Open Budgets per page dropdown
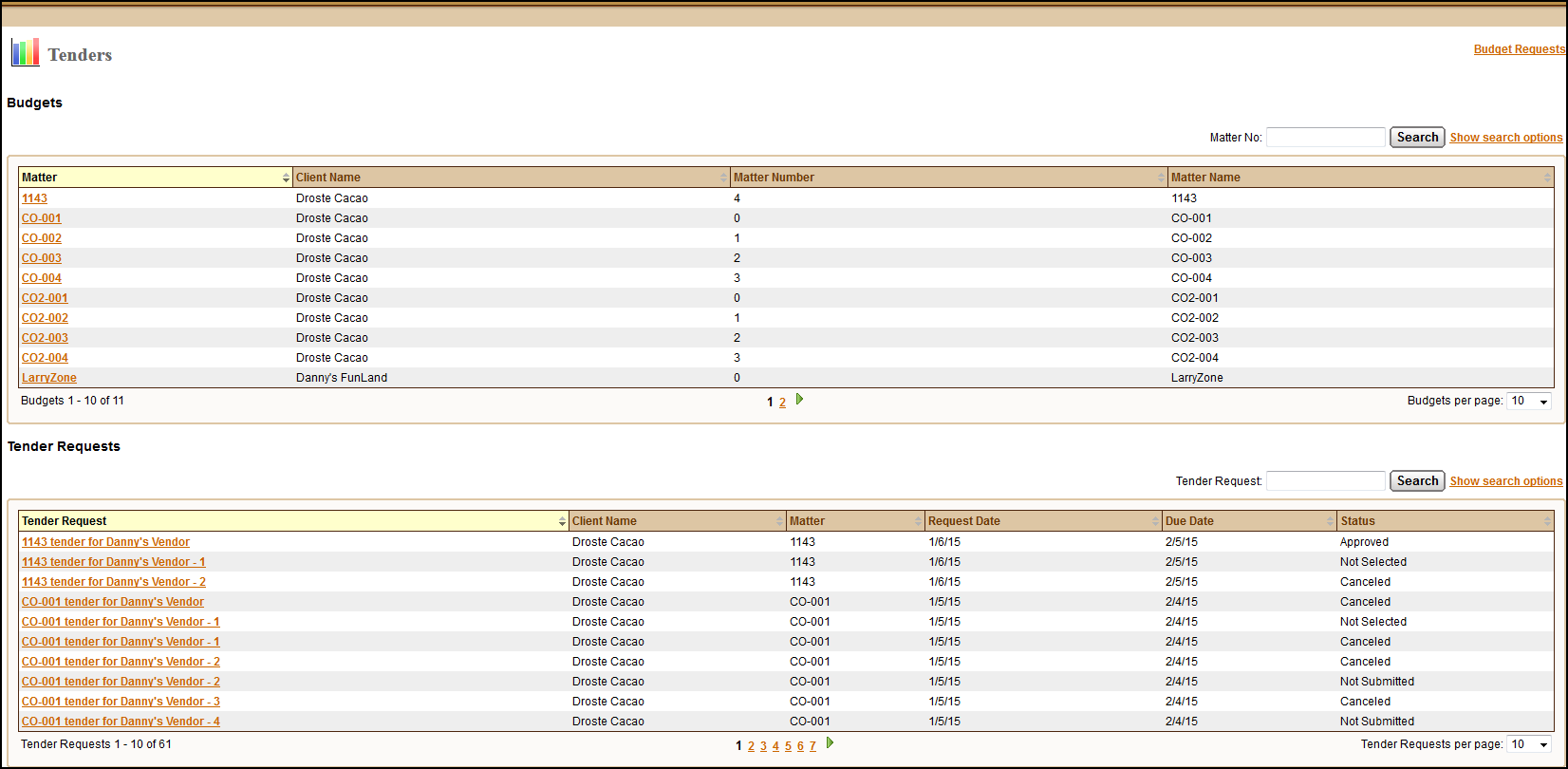1568x769 pixels. (x=1529, y=402)
